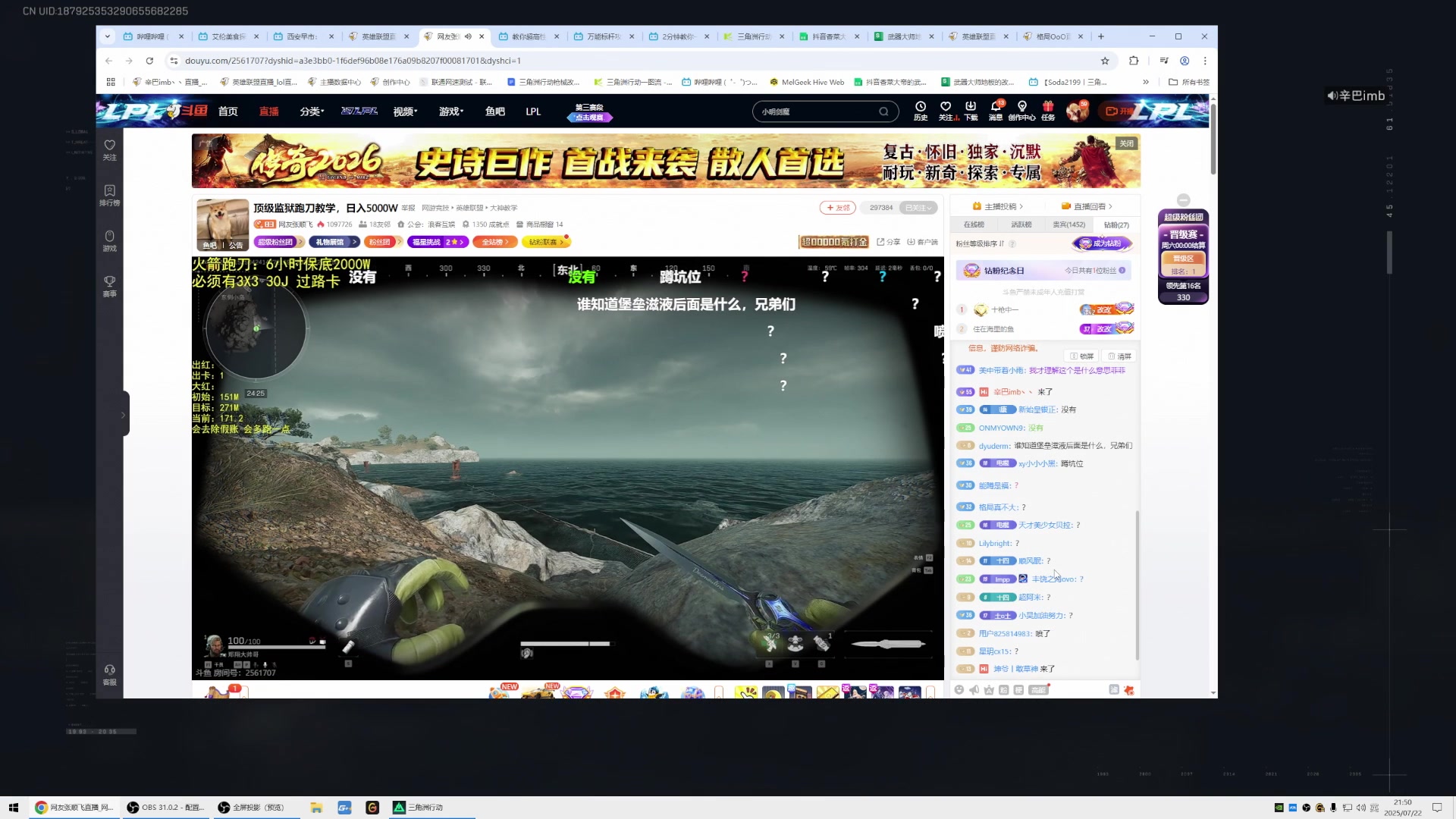Image resolution: width=1456 pixels, height=819 pixels.
Task: Click the browser page vertical scrollbar
Action: pyautogui.click(x=1213, y=140)
